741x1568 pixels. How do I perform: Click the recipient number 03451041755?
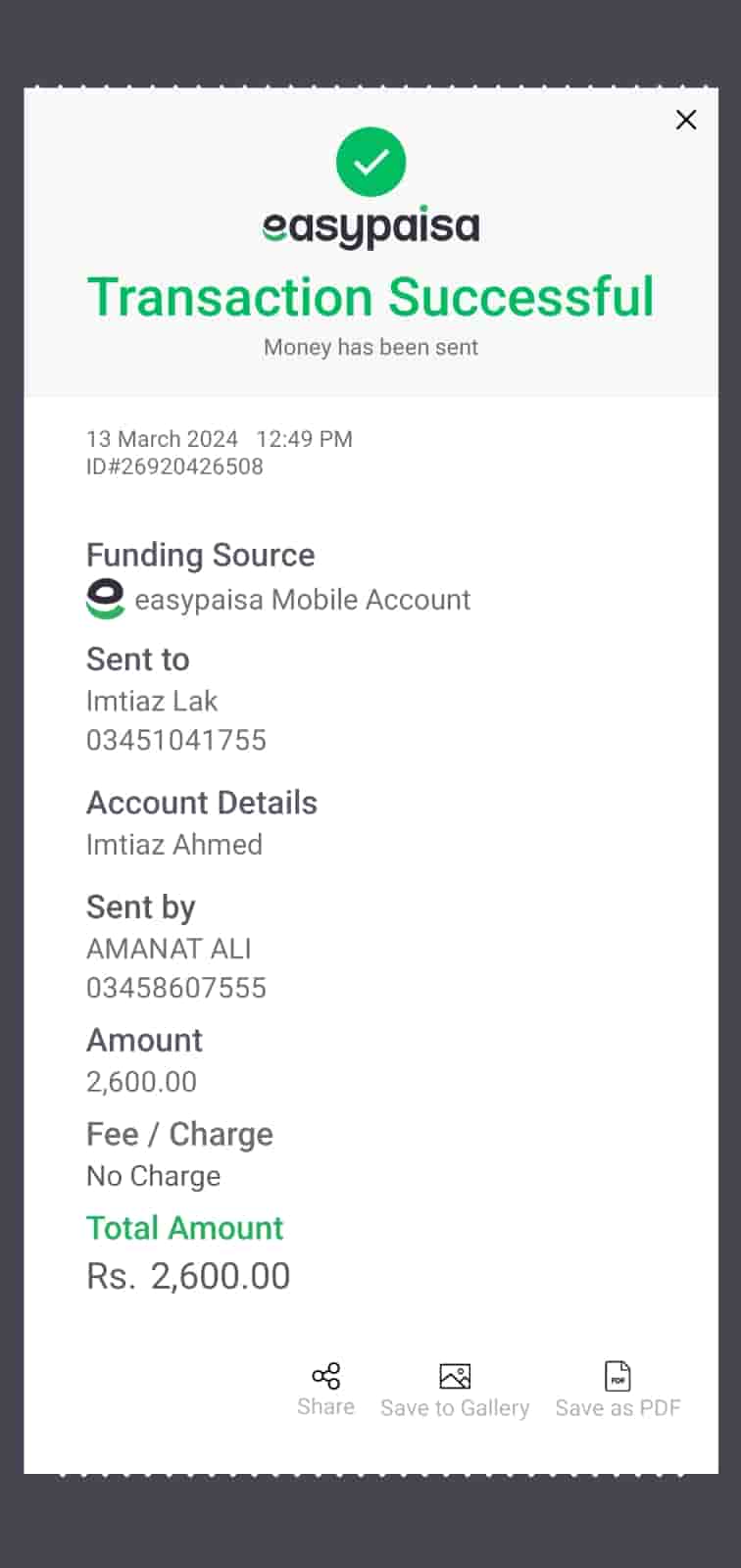point(176,740)
